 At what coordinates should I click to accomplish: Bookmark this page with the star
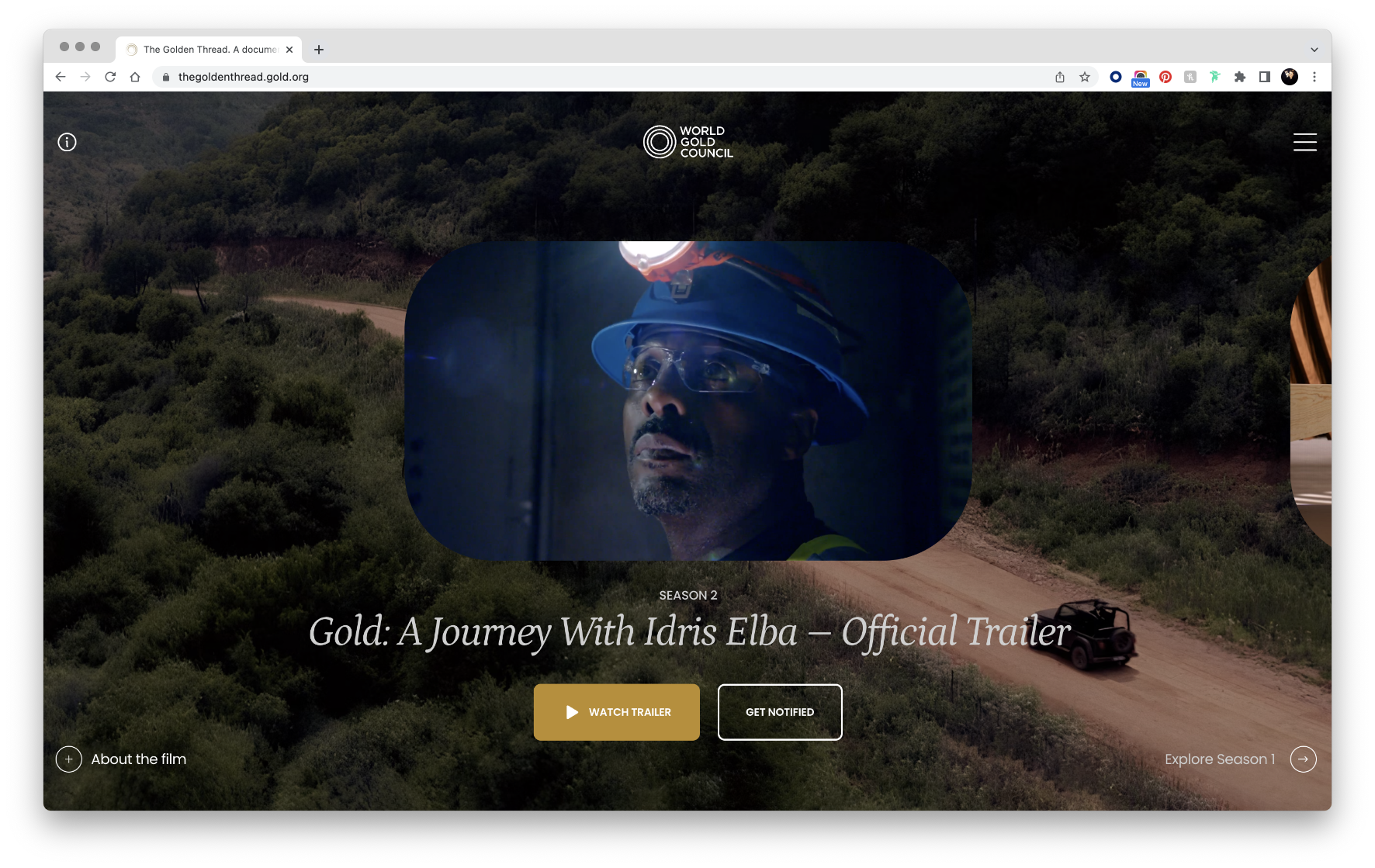pos(1085,77)
